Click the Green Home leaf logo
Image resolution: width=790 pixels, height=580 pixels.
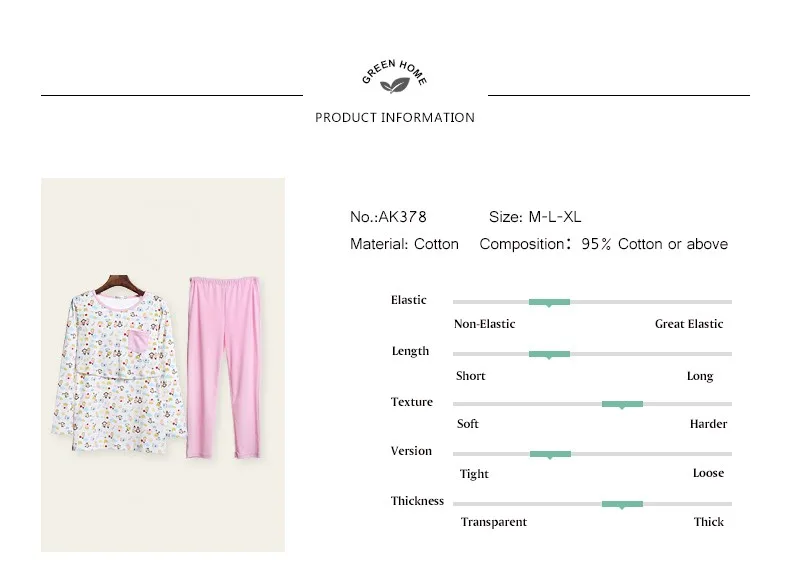coord(394,77)
